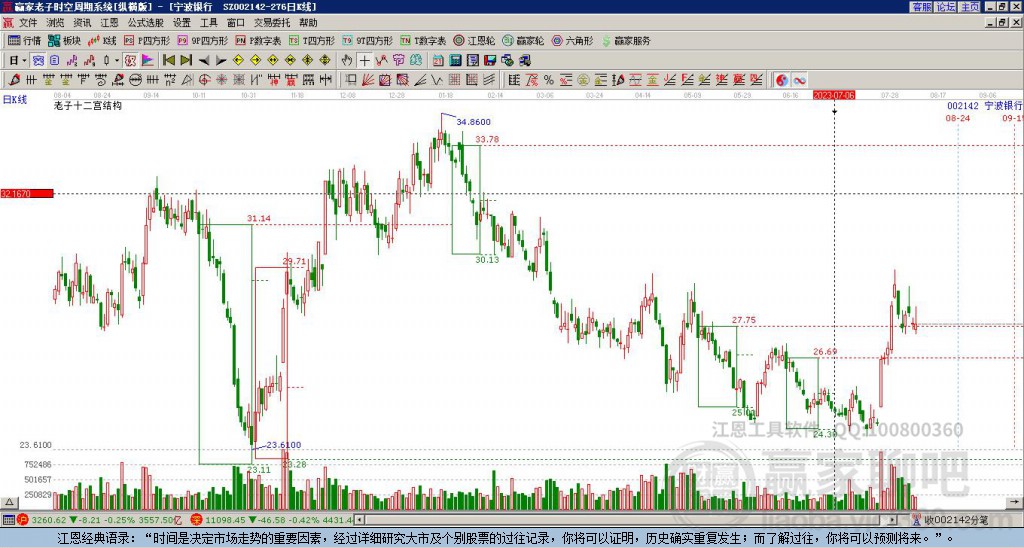This screenshot has width=1024, height=548.
Task: Open 赢家服务 service
Action: 626,40
